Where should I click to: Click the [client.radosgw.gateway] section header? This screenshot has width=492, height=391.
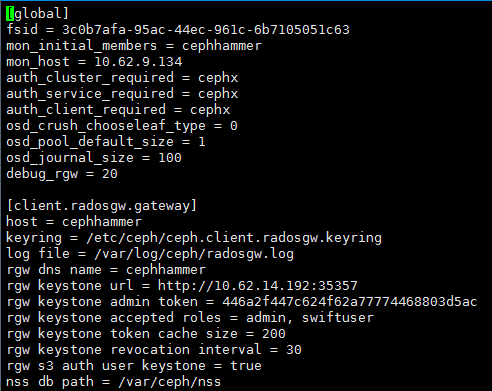(x=102, y=206)
